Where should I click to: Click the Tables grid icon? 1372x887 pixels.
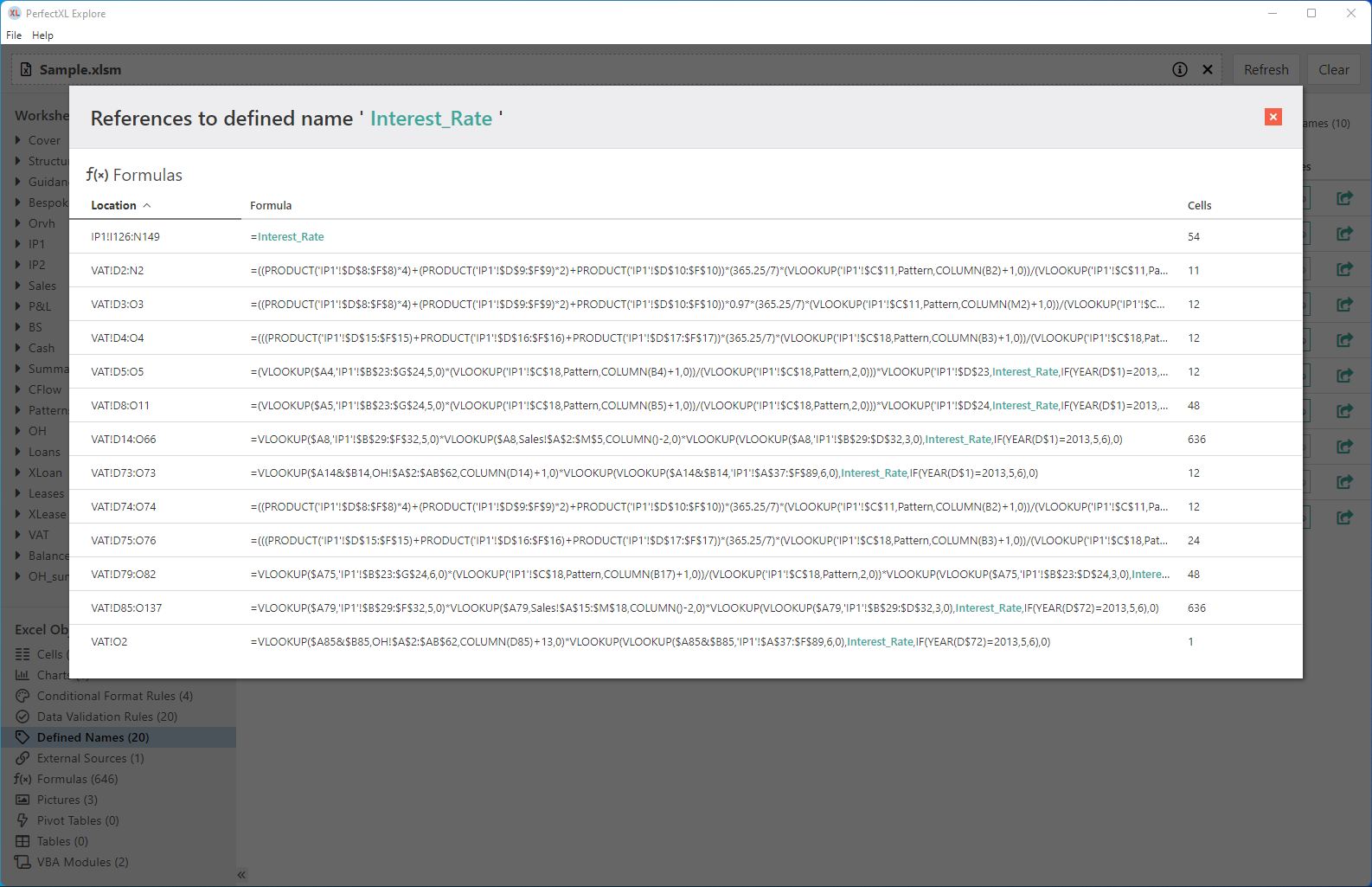click(22, 841)
